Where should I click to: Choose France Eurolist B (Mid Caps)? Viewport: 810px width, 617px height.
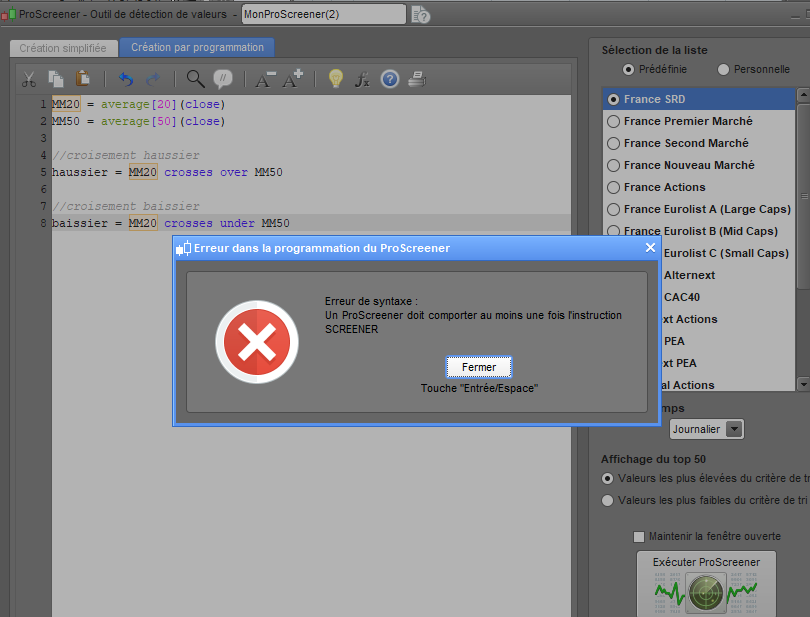point(699,229)
